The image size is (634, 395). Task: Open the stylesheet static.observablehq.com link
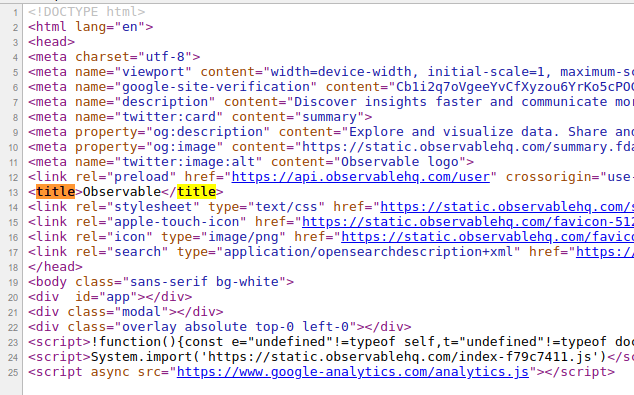(507, 207)
